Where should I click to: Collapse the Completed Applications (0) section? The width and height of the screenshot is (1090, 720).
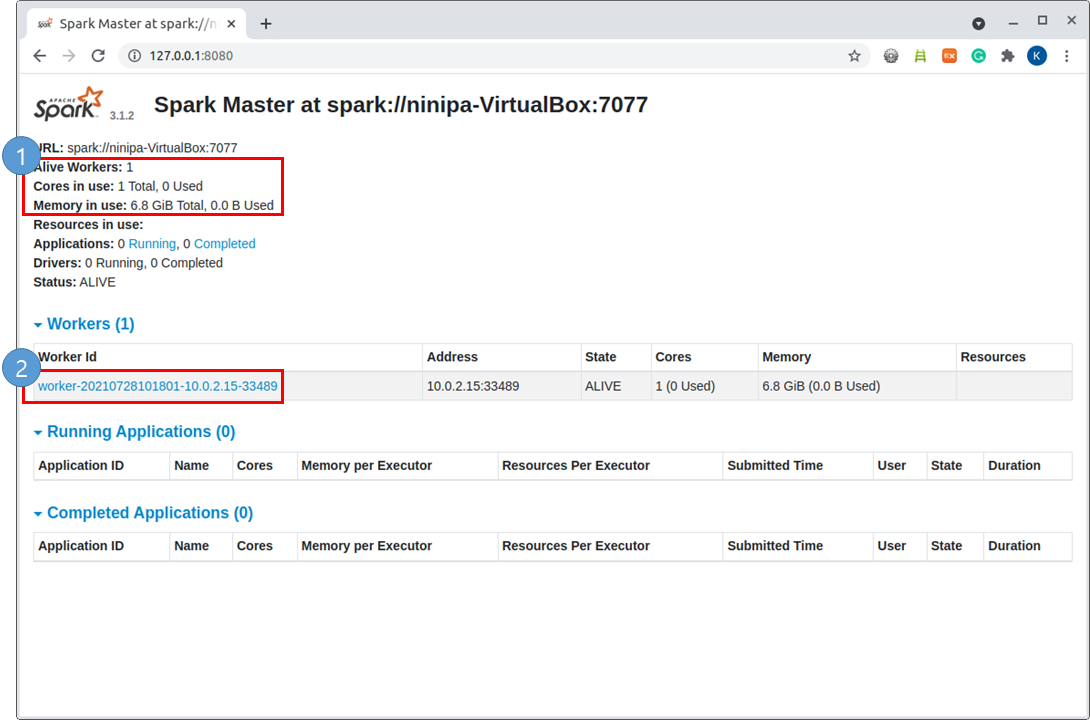pos(143,513)
